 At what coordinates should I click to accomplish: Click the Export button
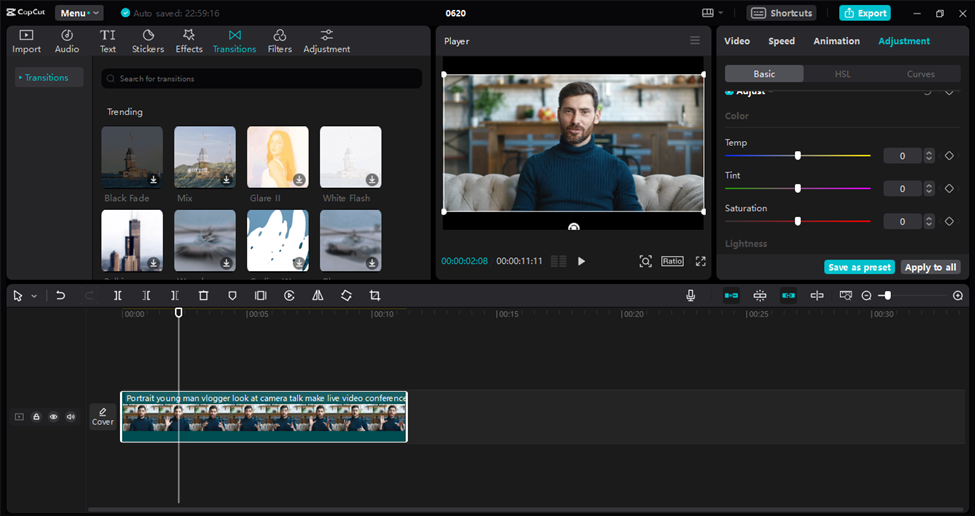pos(864,13)
